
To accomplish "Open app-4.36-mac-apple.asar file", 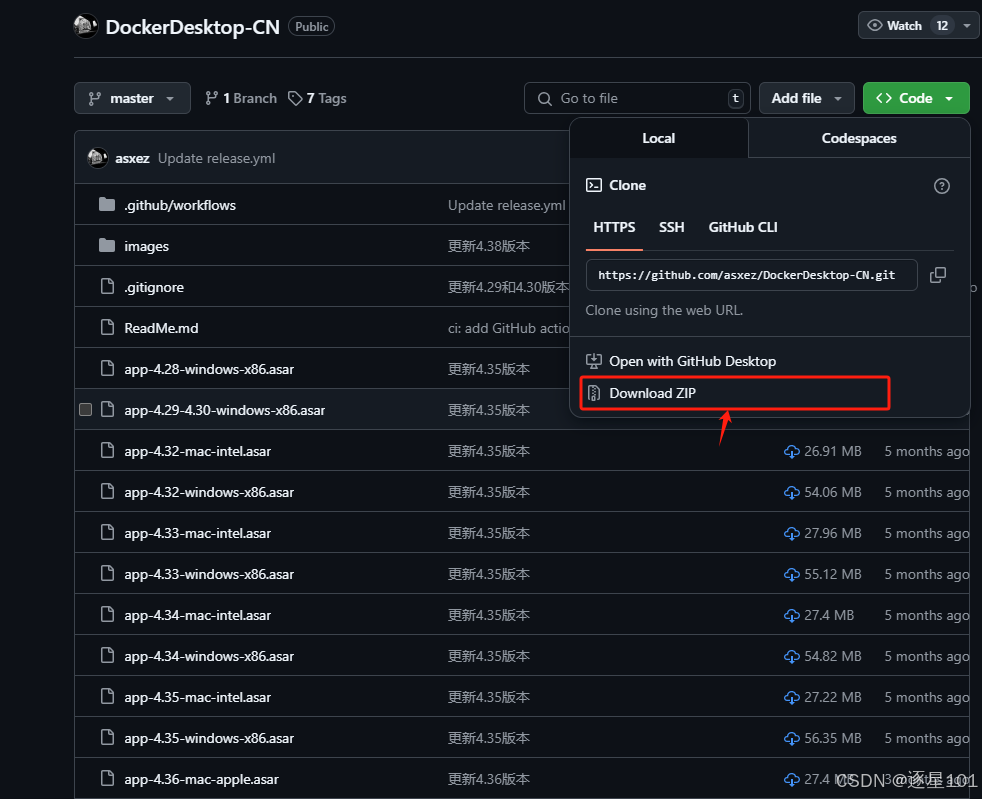I will point(201,780).
